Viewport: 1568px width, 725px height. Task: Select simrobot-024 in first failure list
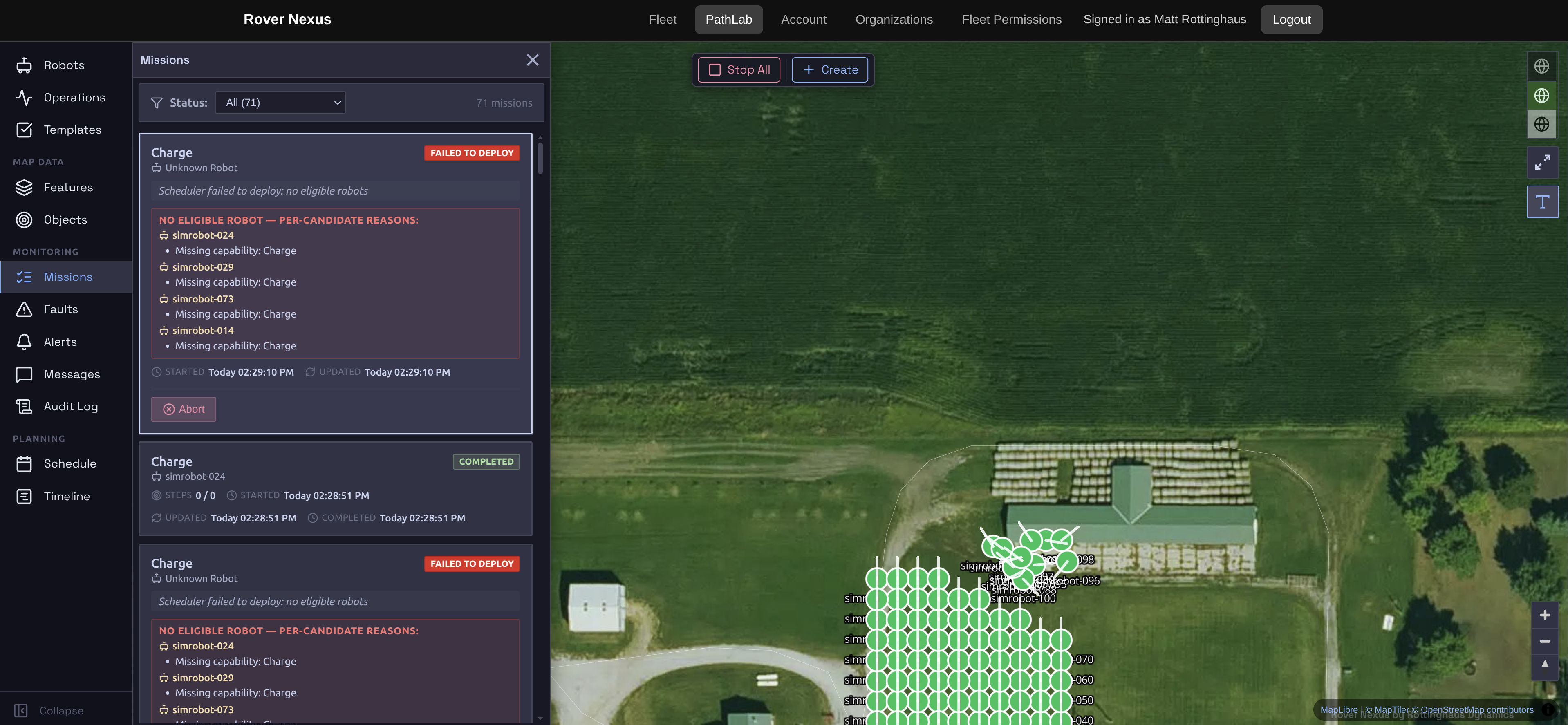tap(203, 235)
